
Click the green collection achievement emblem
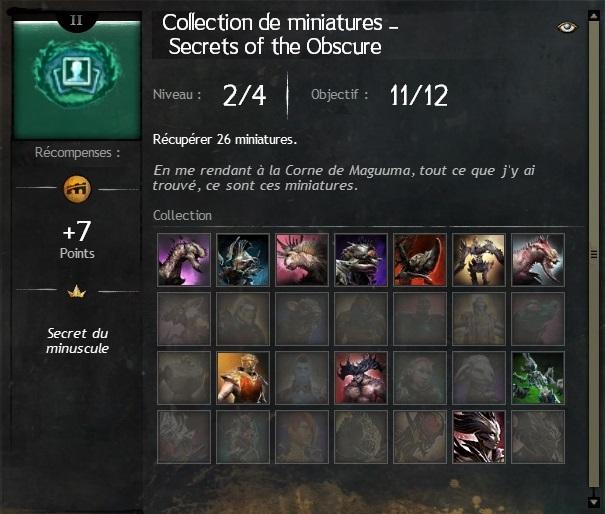pos(77,74)
